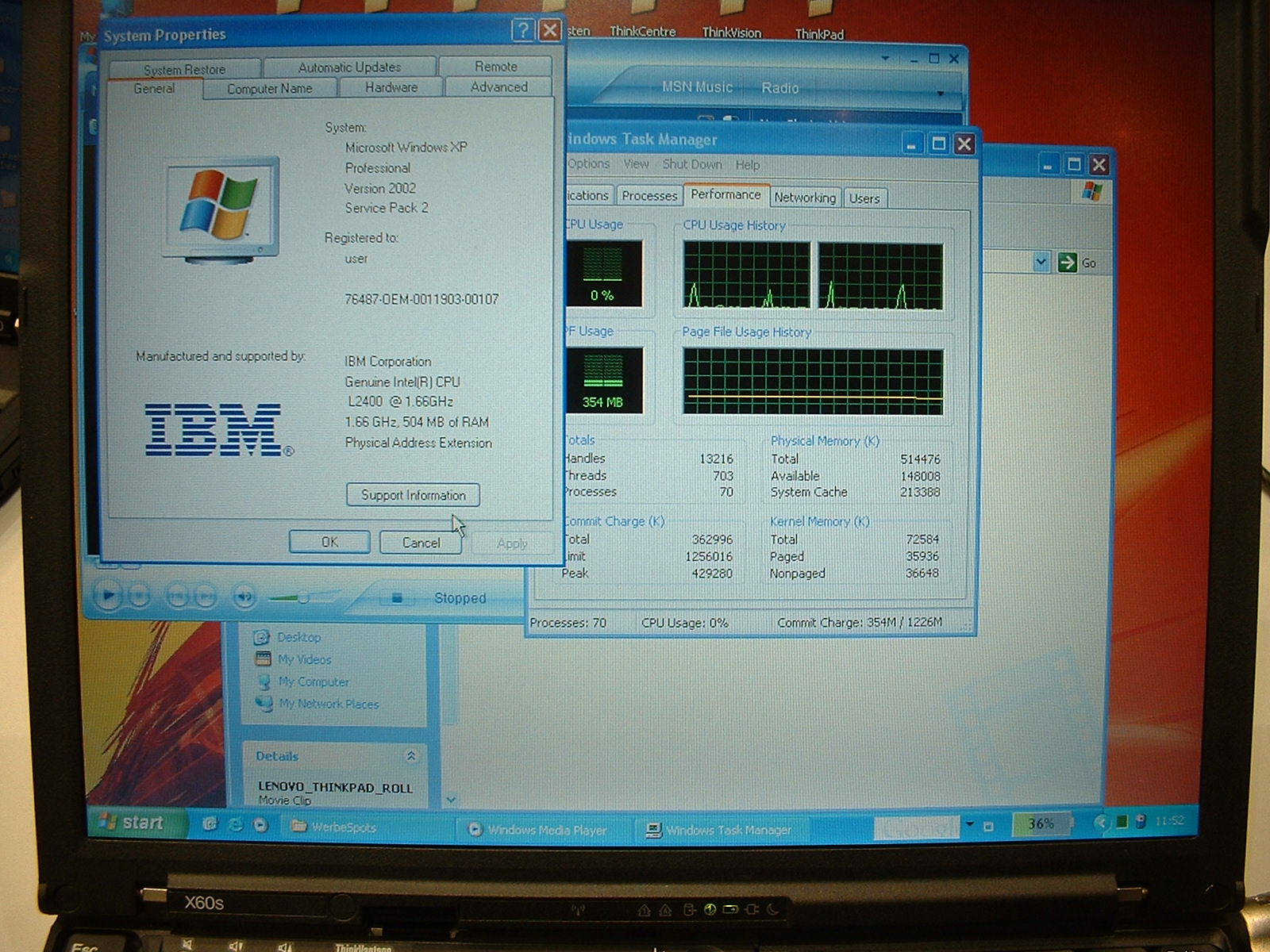
Task: Click Cancel in System Properties
Action: coord(421,543)
